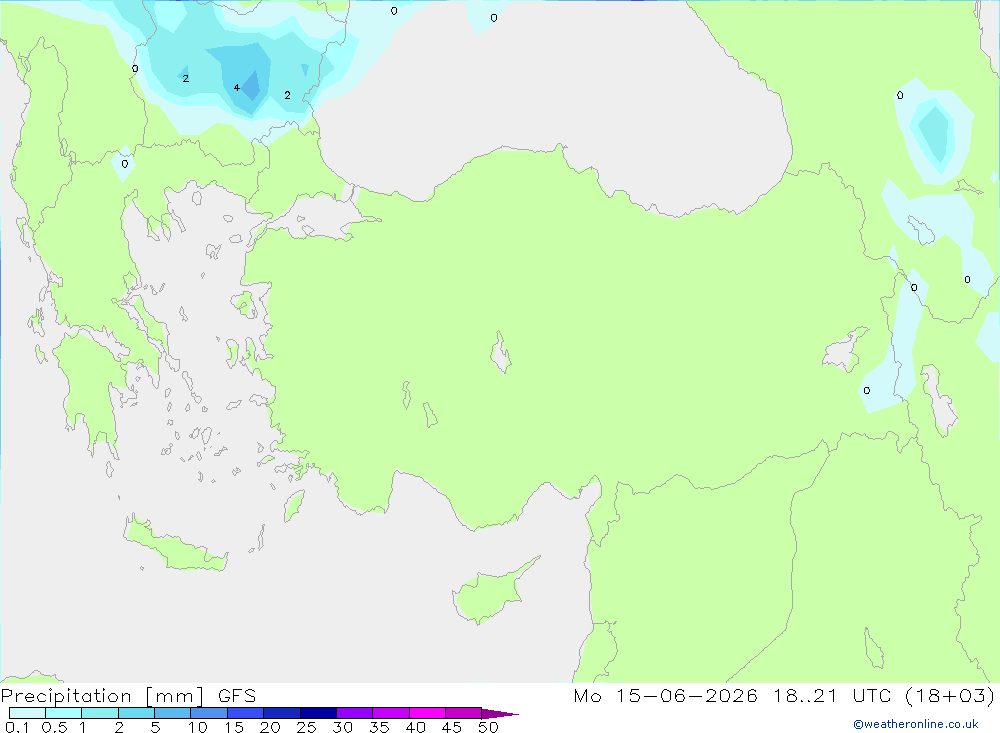Image resolution: width=1000 pixels, height=733 pixels.
Task: Click the legend label '50'
Action: click(489, 727)
